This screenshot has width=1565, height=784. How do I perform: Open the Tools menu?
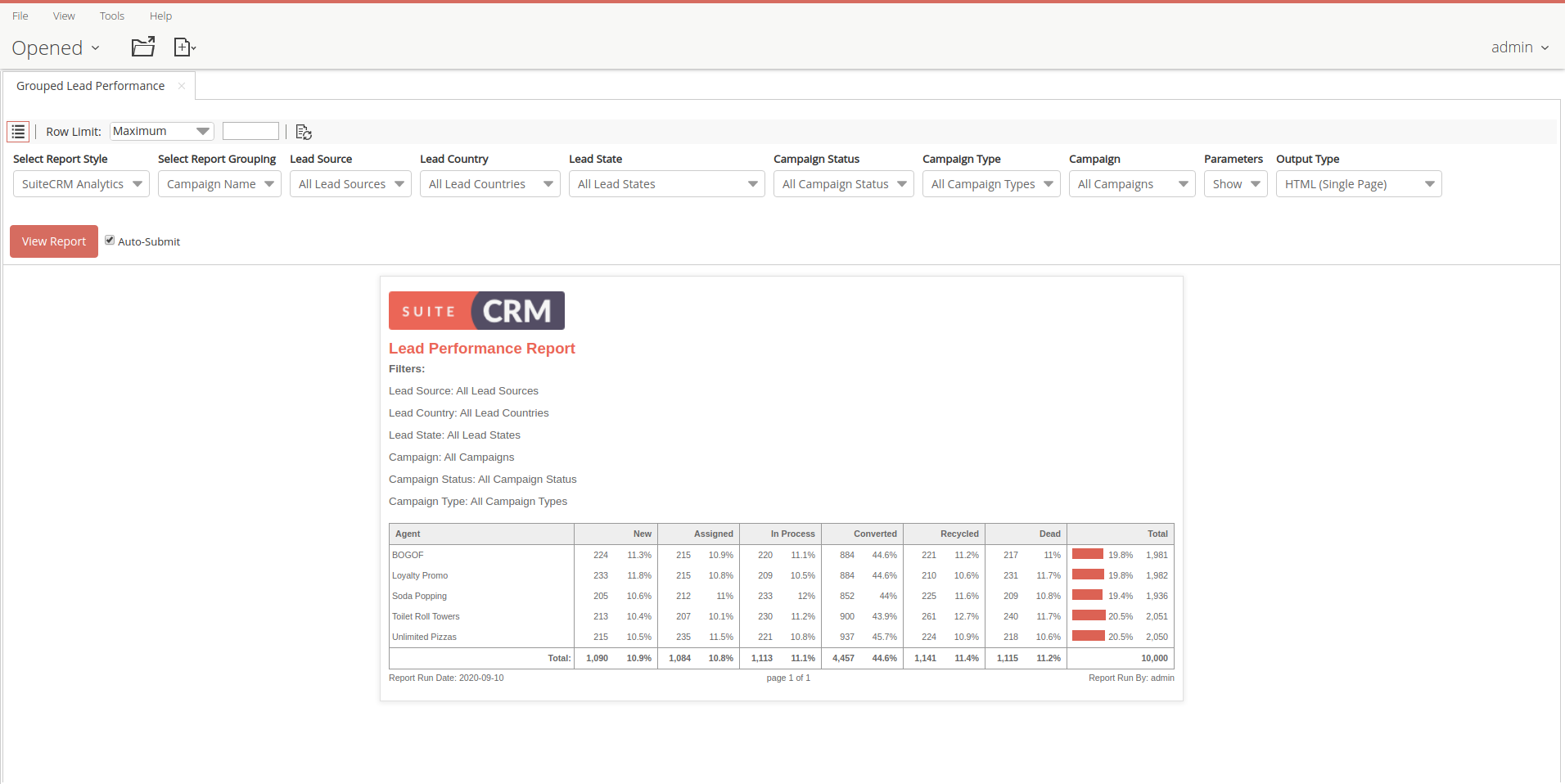tap(112, 16)
